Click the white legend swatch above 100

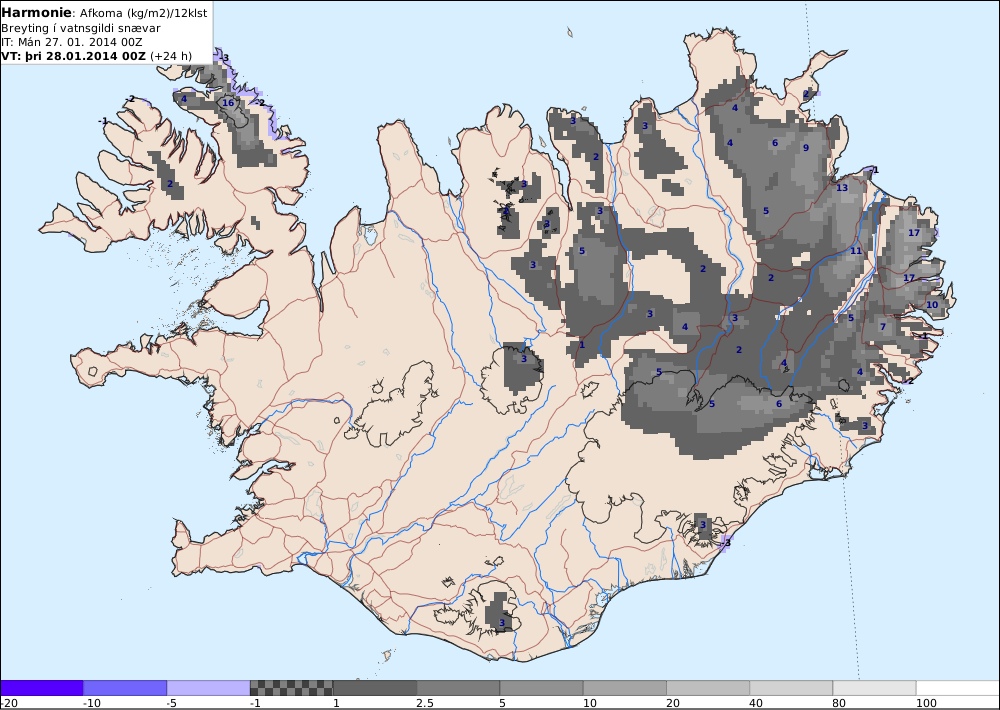coord(958,688)
